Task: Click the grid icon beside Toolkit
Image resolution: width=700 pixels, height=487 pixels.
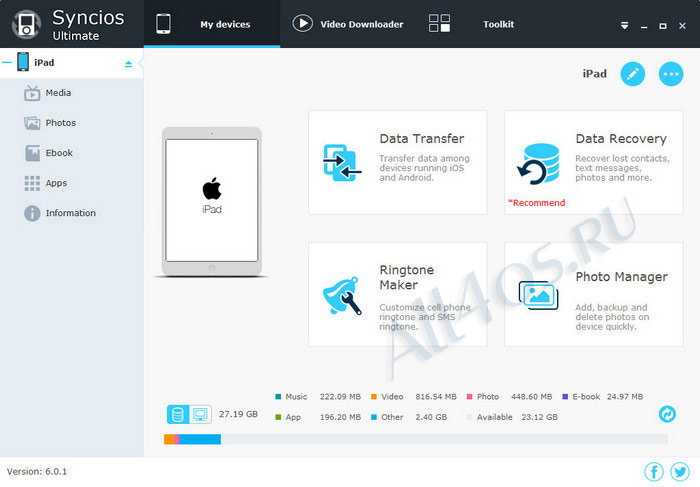Action: point(439,23)
